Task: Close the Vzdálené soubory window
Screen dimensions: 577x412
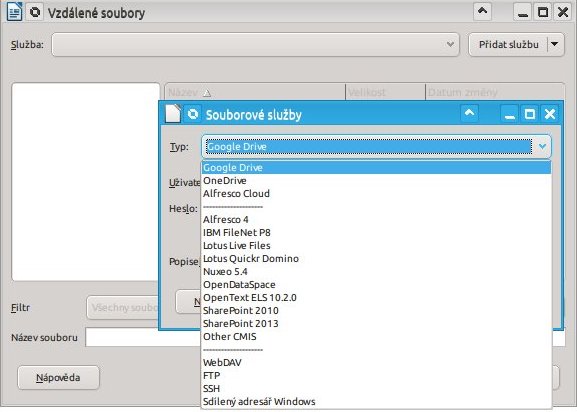Action: [563, 12]
